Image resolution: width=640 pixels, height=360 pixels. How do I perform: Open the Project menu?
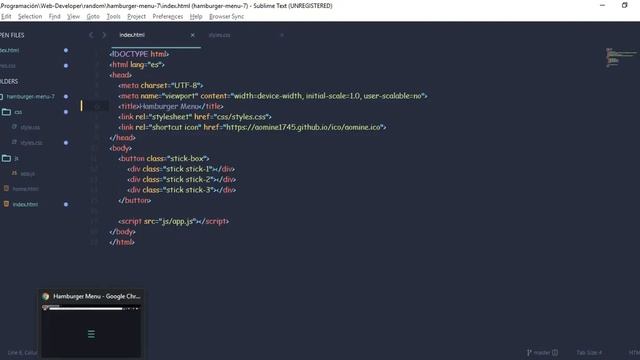tap(136, 16)
